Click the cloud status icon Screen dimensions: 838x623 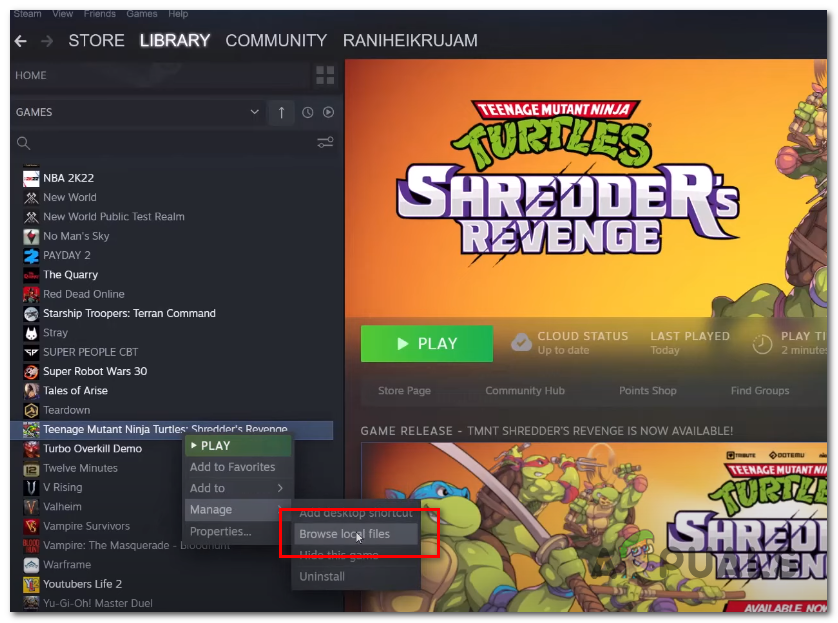pos(521,342)
